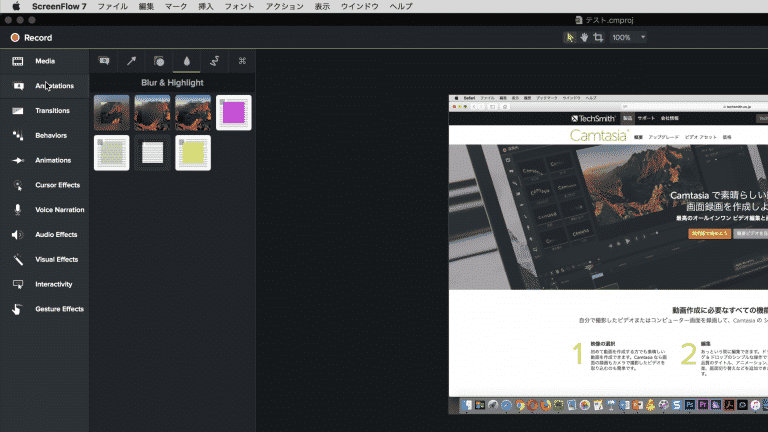
Task: Open the Behaviors panel
Action: tap(44, 135)
